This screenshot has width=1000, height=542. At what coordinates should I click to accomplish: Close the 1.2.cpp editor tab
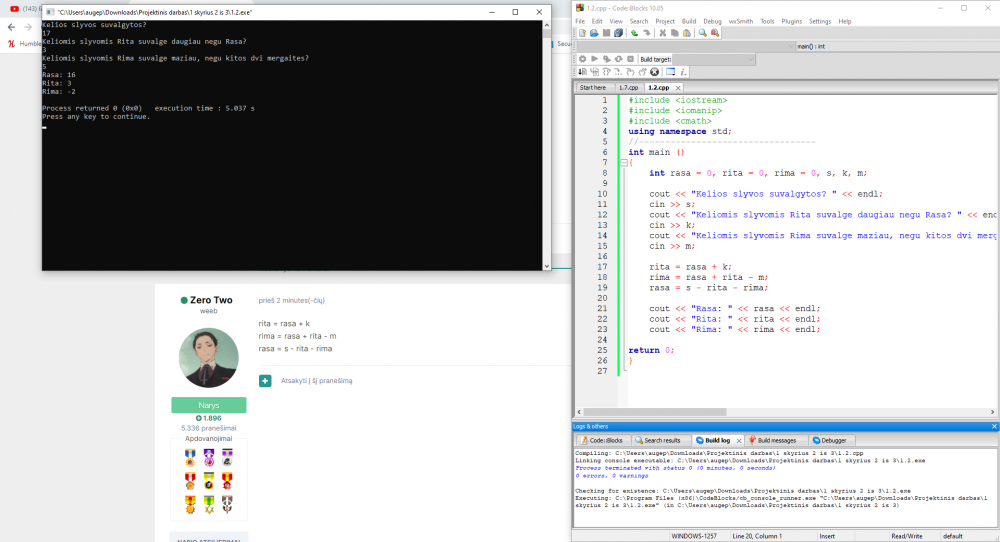679,88
